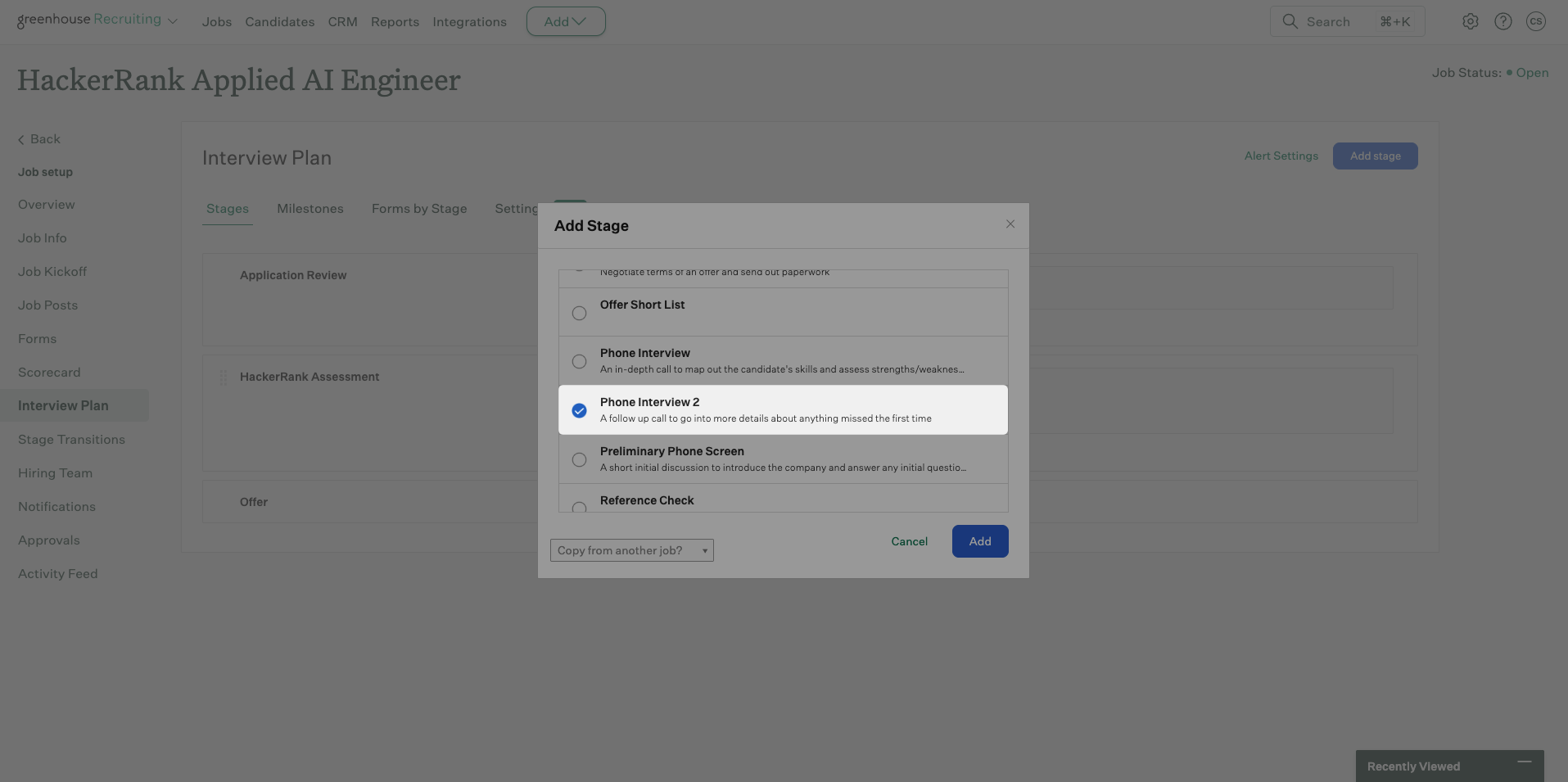
Task: Click the Phone Interview 2 stage title
Action: 650,402
